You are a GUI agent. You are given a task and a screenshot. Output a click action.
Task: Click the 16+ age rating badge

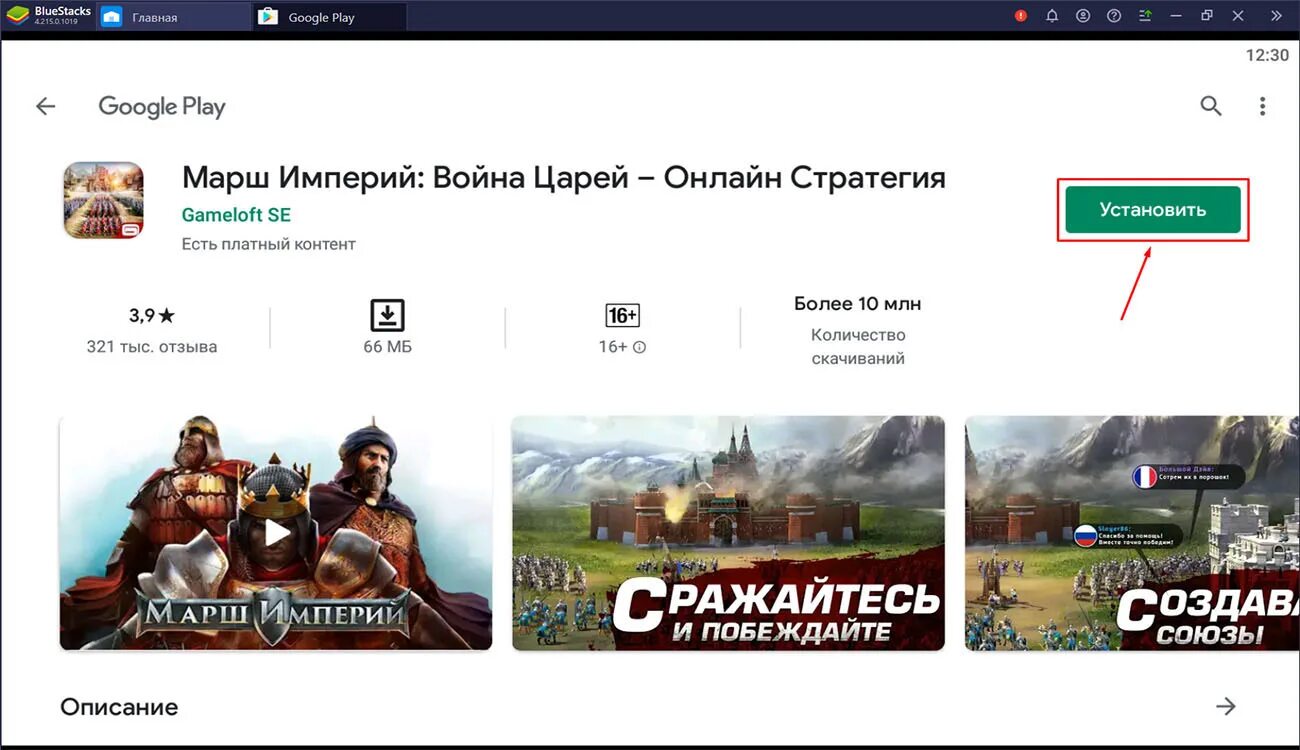pyautogui.click(x=622, y=316)
